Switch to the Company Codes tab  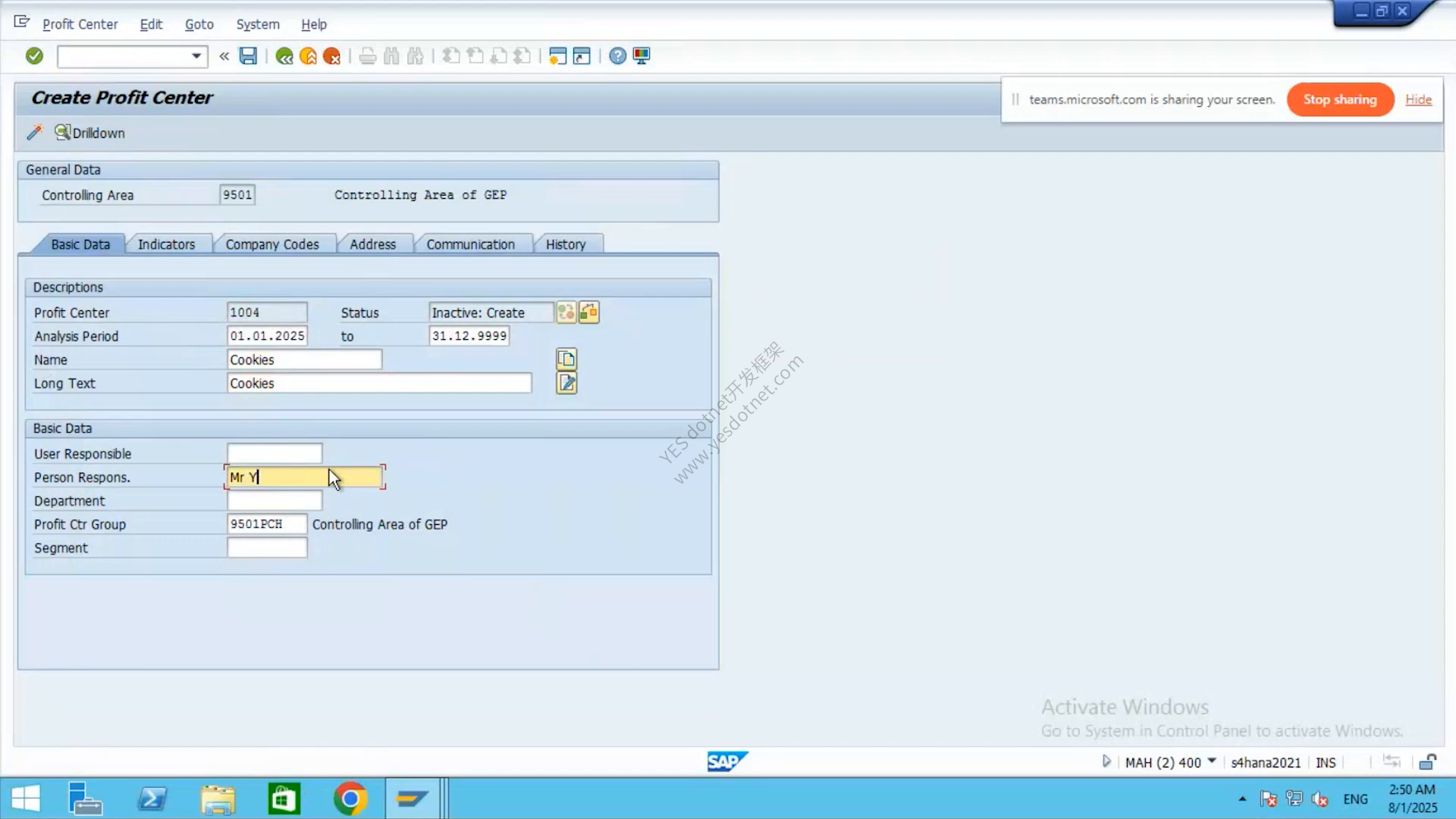click(x=272, y=244)
